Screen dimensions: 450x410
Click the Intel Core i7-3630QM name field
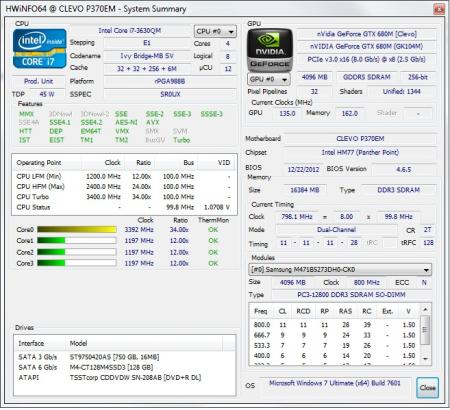click(130, 31)
